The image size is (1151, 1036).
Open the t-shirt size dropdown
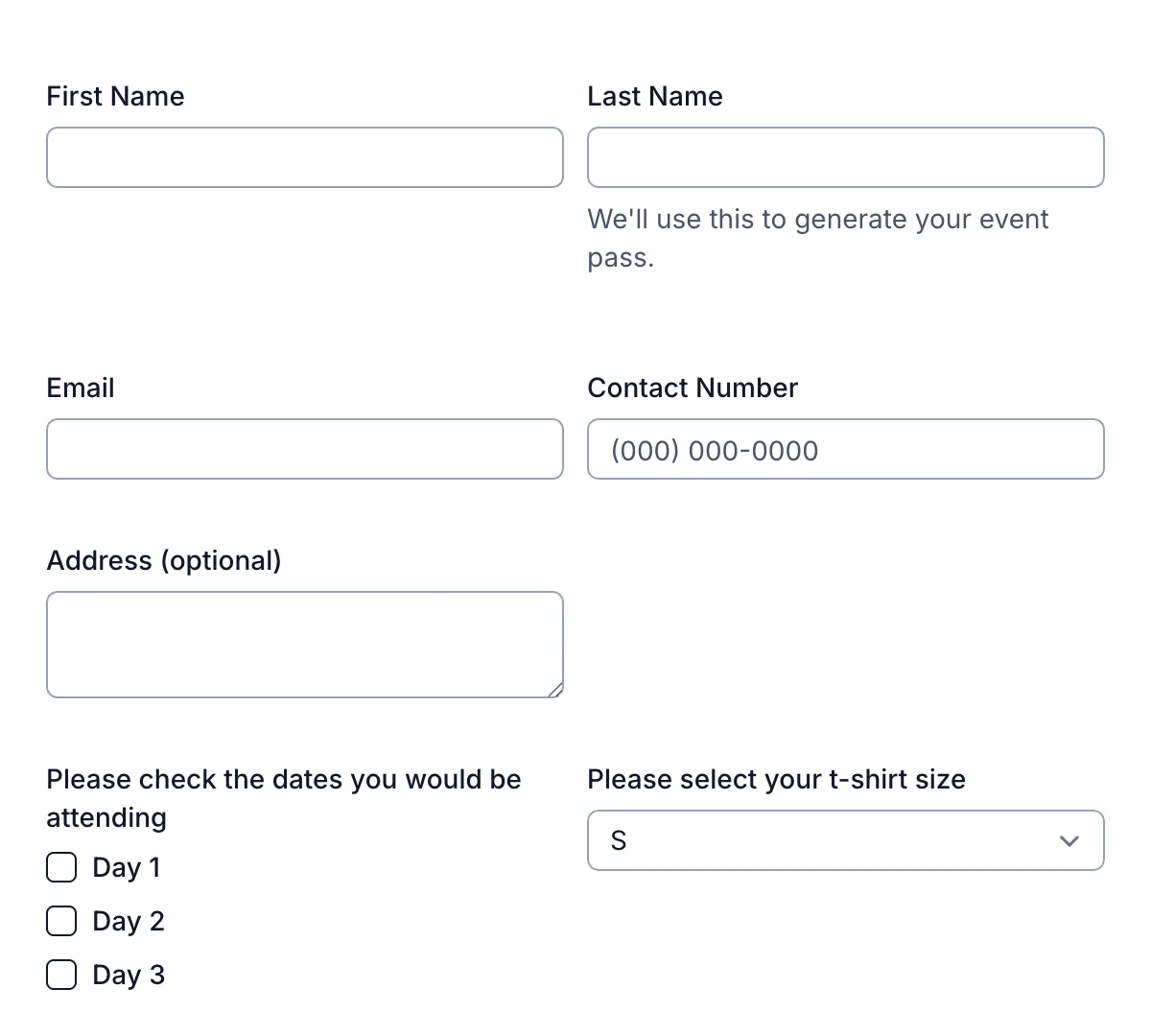click(x=845, y=840)
